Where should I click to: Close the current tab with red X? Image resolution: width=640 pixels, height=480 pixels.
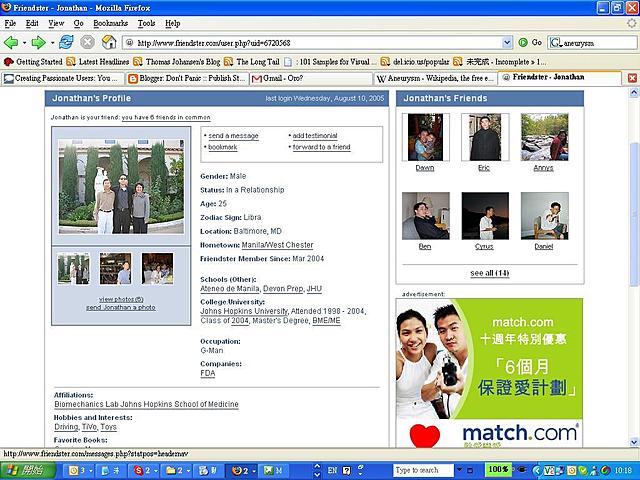(x=632, y=78)
